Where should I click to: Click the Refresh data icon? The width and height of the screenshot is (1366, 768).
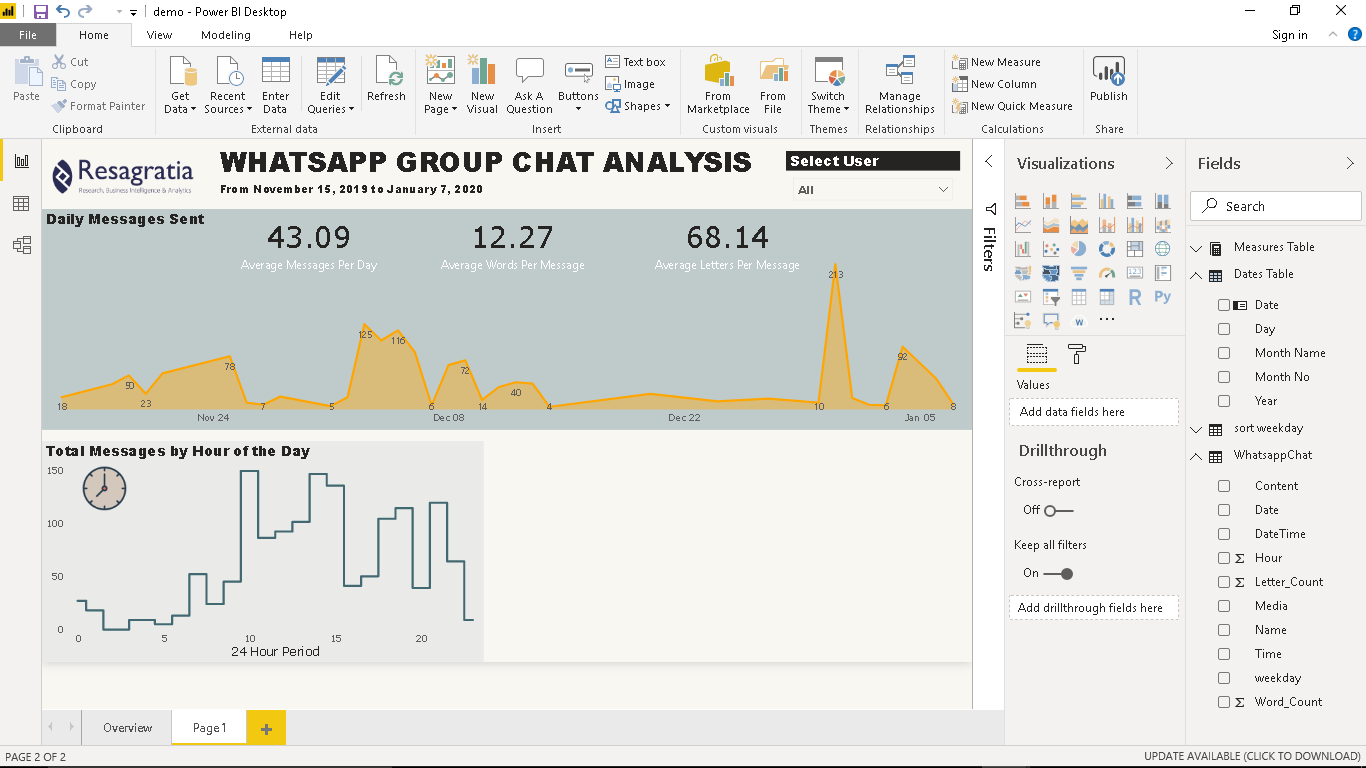pos(386,78)
